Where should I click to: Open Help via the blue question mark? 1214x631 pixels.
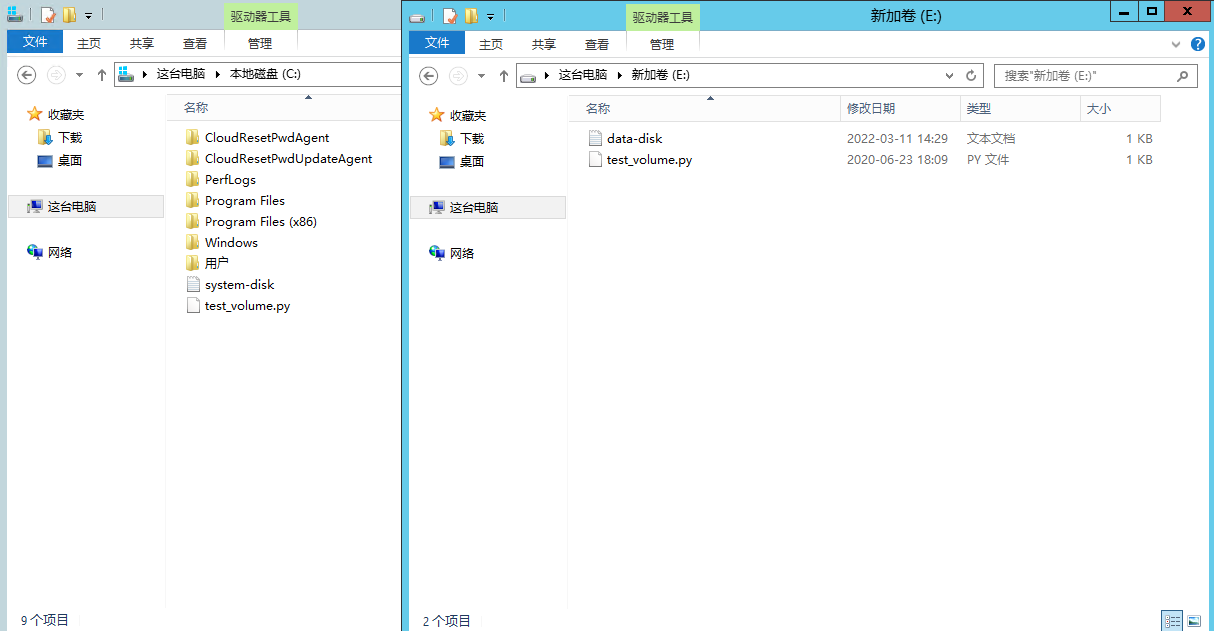point(1197,44)
